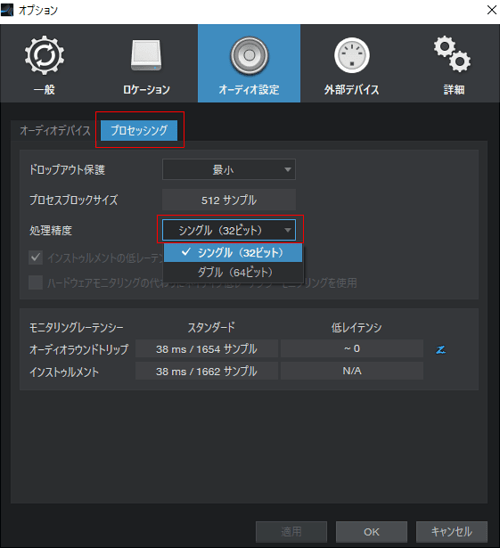
Task: Click the キャンセル button
Action: tap(451, 532)
